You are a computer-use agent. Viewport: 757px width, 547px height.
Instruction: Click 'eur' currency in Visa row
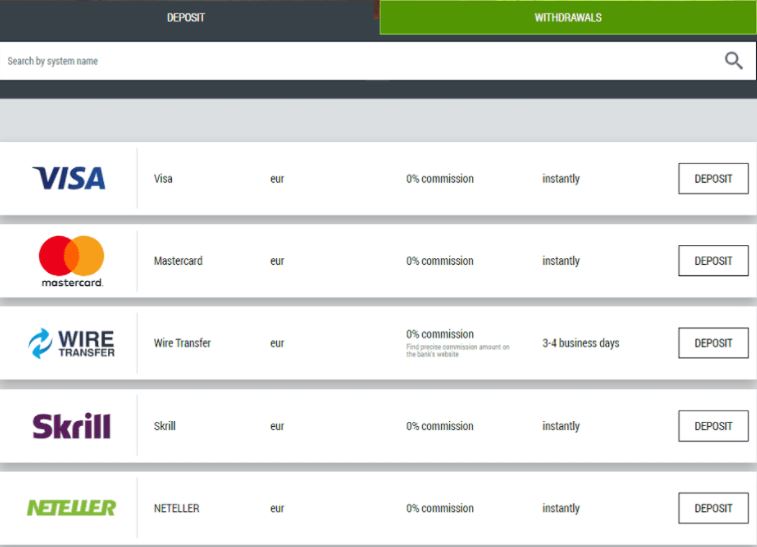click(277, 179)
